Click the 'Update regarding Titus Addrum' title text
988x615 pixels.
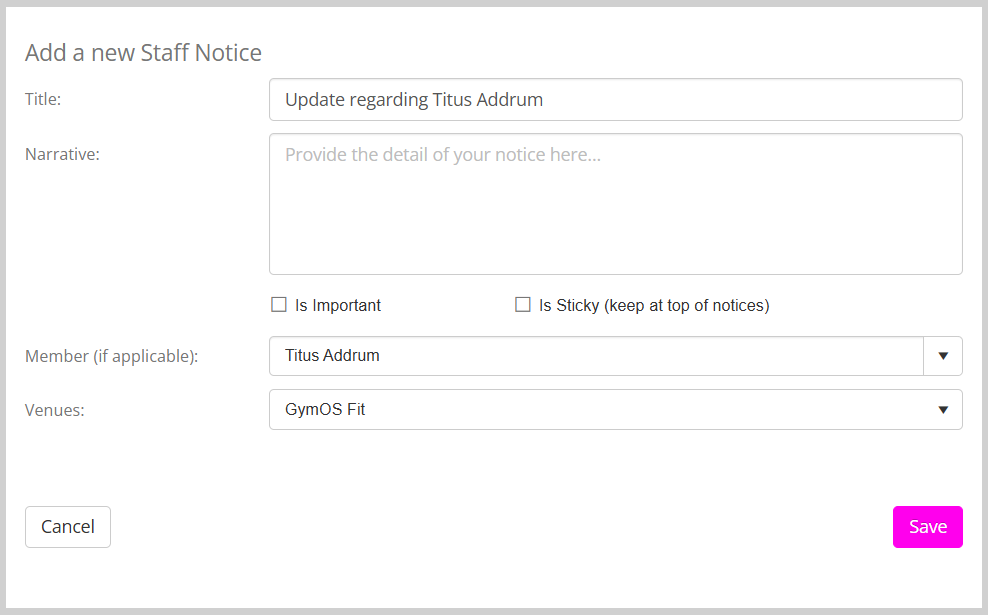(413, 100)
